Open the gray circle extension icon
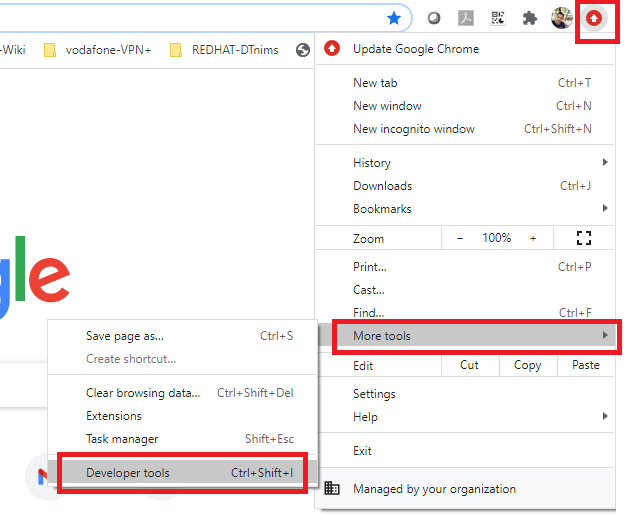Screen dimensions: 630x514 (x=434, y=18)
